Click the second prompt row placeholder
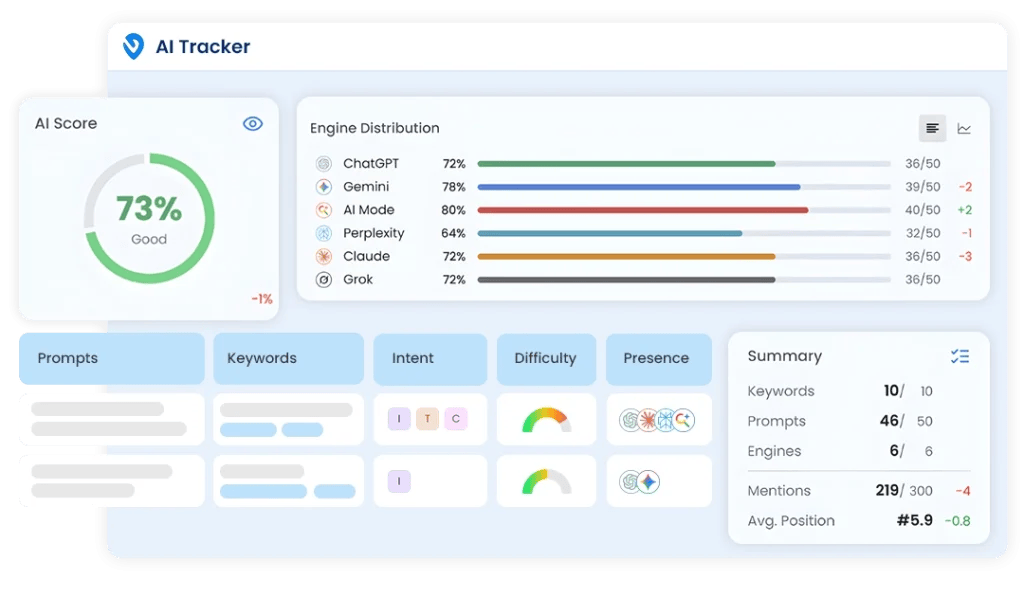This screenshot has width=1024, height=616. click(112, 481)
